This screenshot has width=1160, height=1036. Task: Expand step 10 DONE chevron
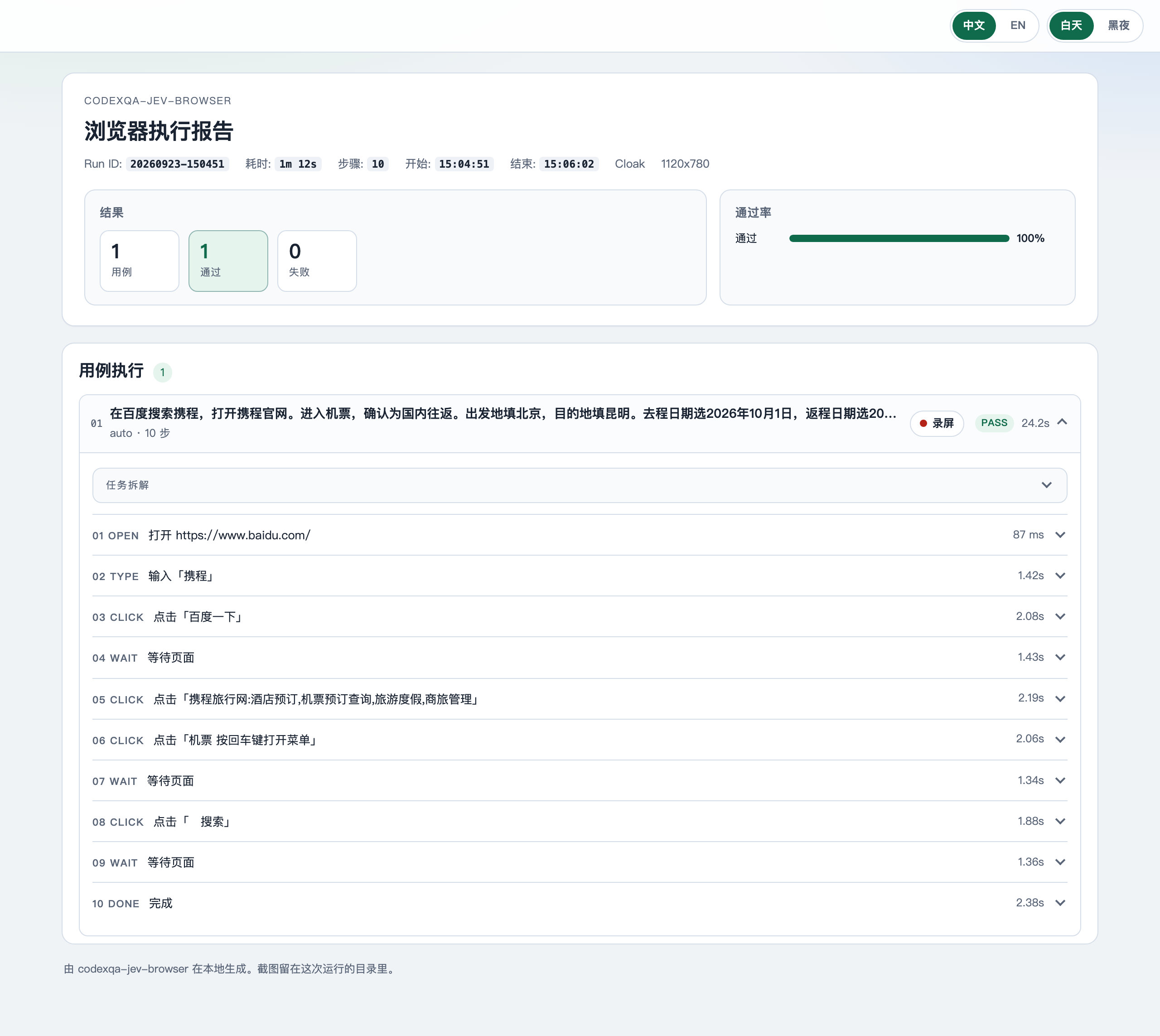(1060, 903)
